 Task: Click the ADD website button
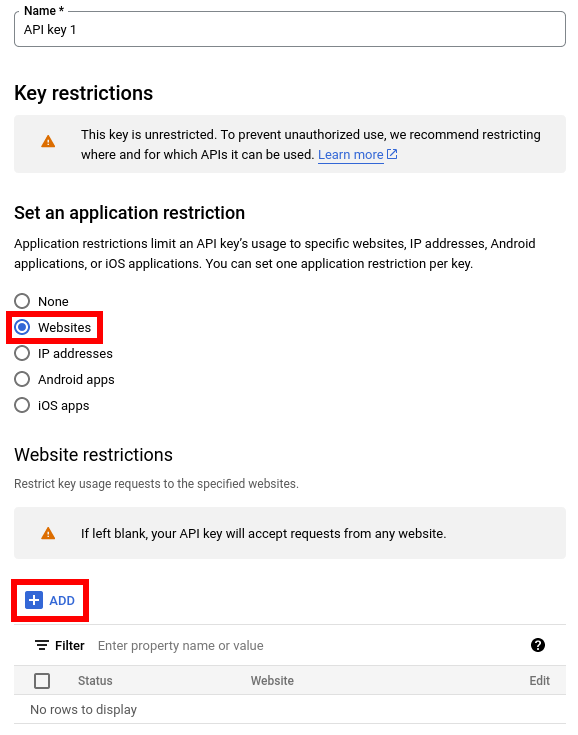pyautogui.click(x=50, y=600)
